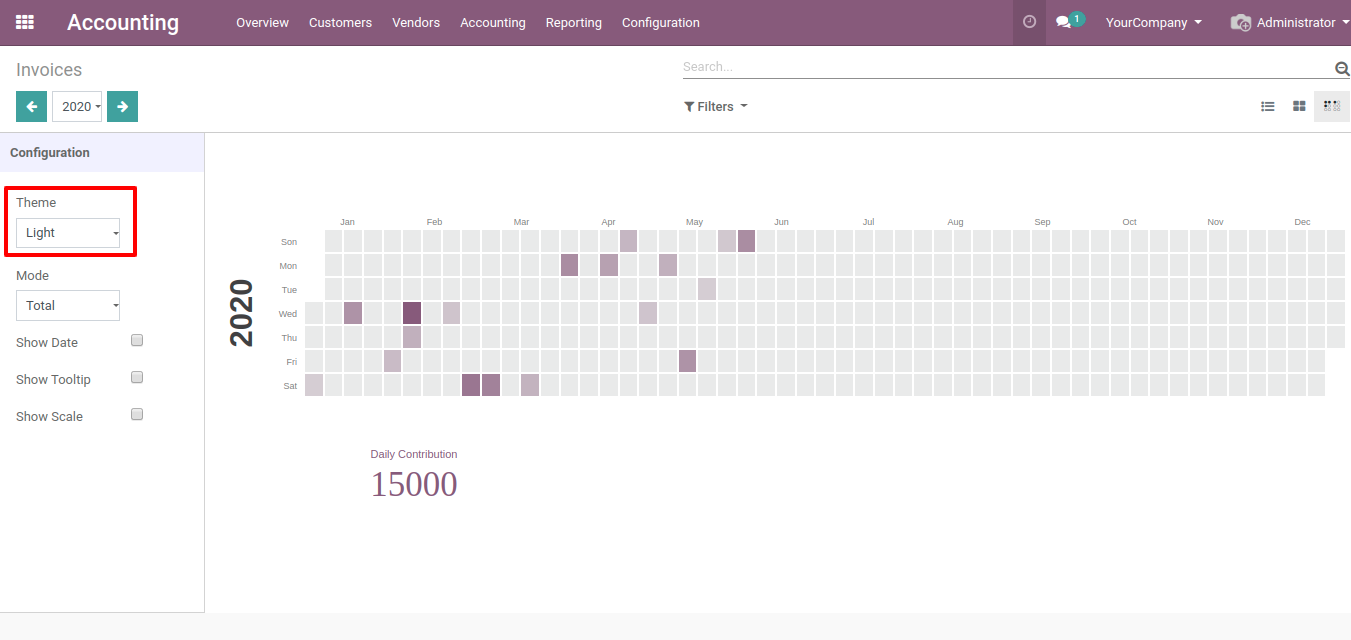Open the Configuration menu
The width and height of the screenshot is (1351, 640).
point(660,22)
